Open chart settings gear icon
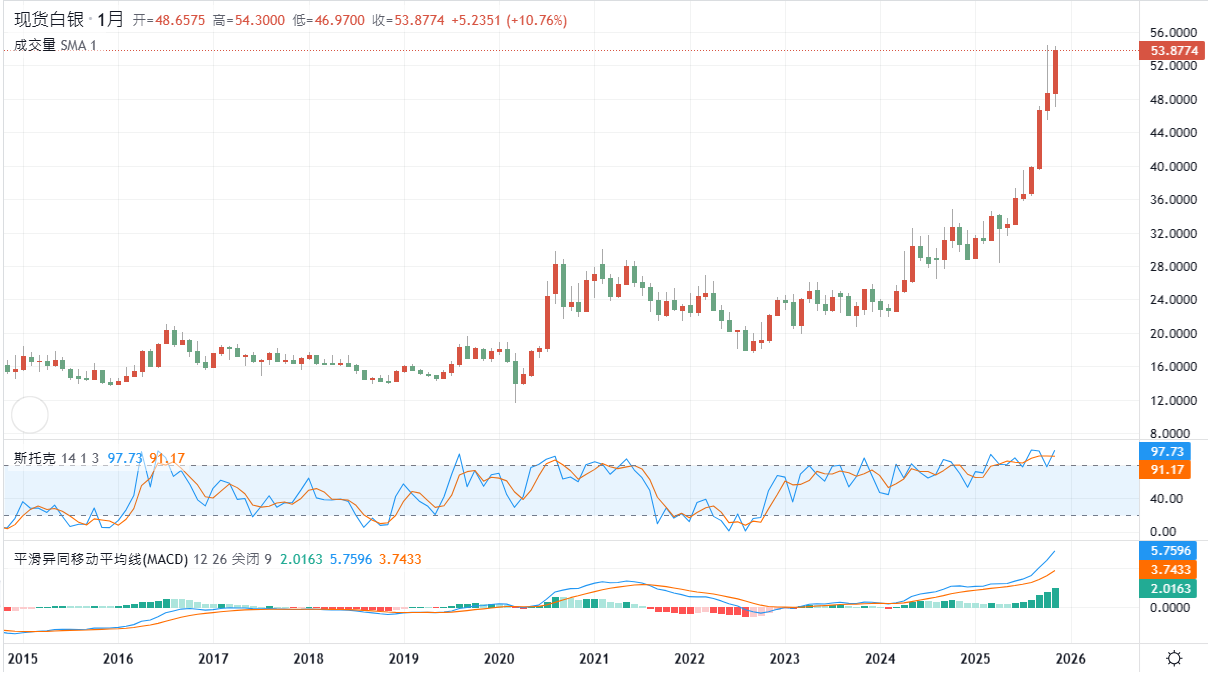Image resolution: width=1210 pixels, height=673 pixels. [x=1174, y=658]
